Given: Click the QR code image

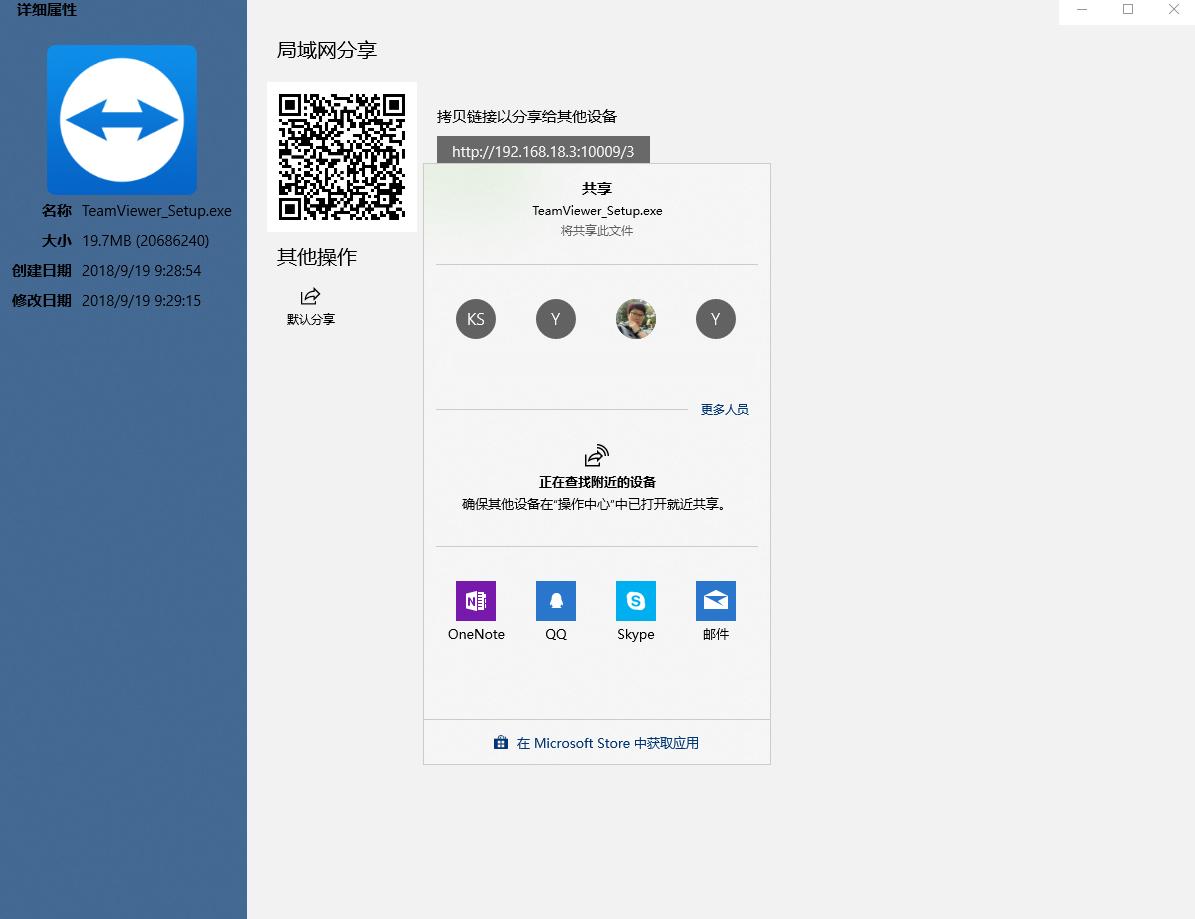Looking at the screenshot, I should pyautogui.click(x=342, y=156).
